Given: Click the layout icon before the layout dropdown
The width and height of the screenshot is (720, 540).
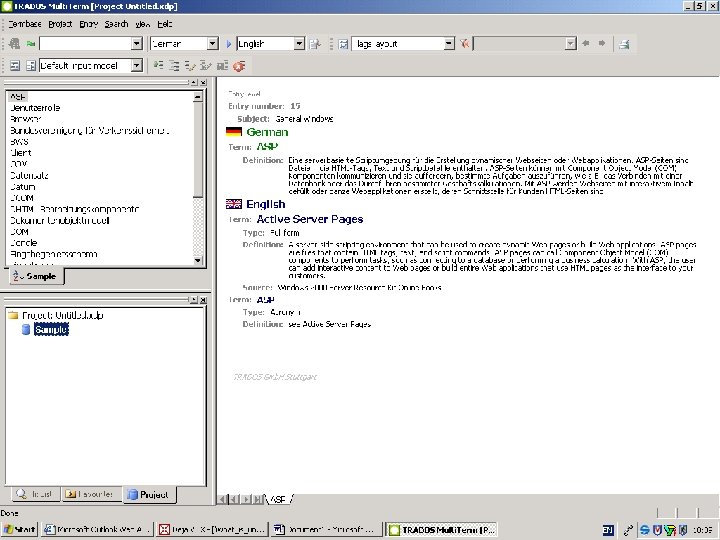Looking at the screenshot, I should (x=343, y=44).
